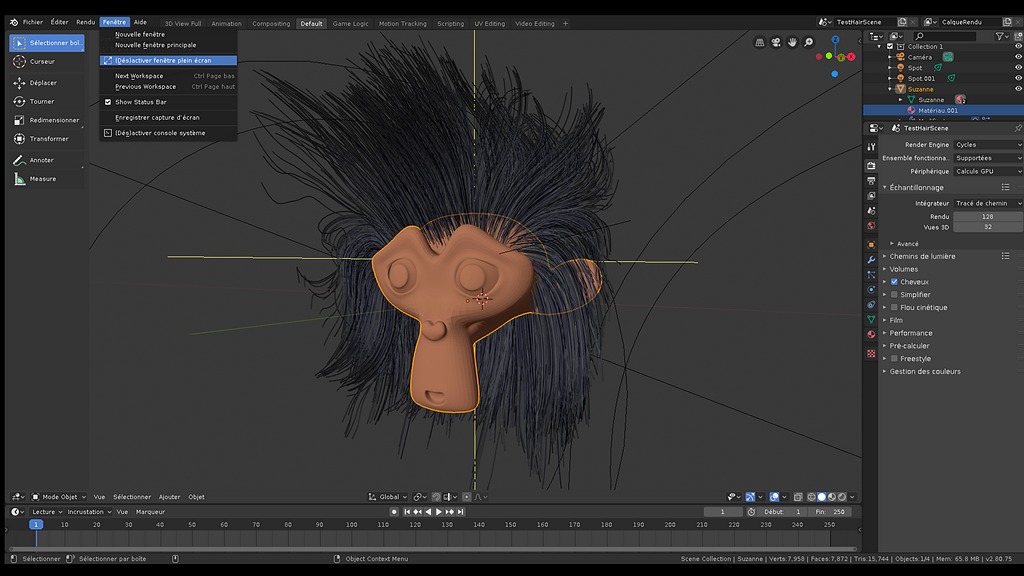
Task: Choose Nouvelle fenêtre principale menu entry
Action: pos(155,45)
